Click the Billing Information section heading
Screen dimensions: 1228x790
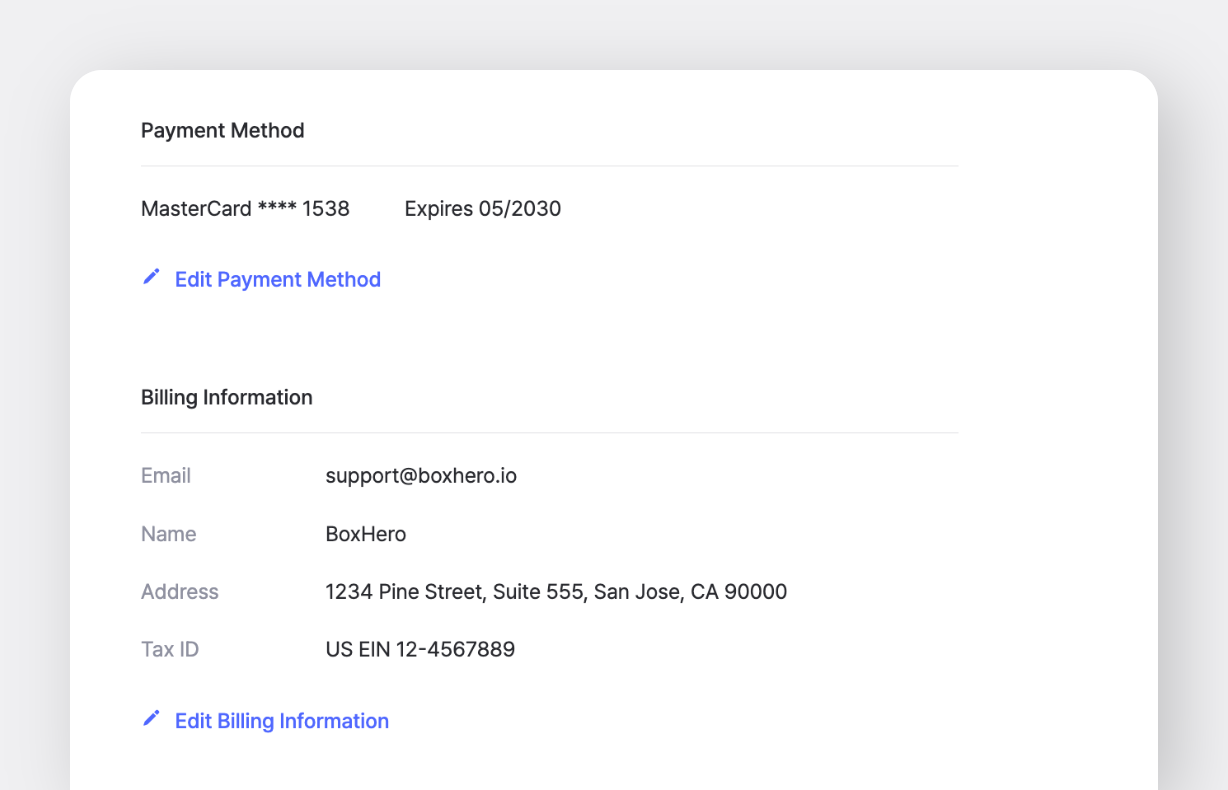tap(226, 398)
